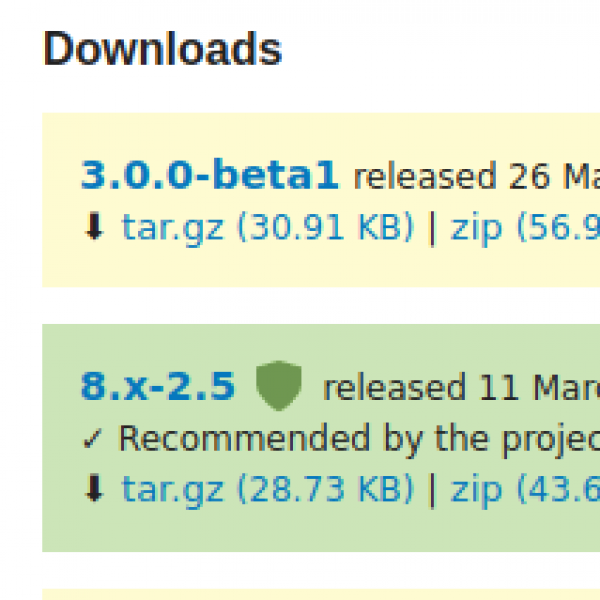Click the Downloads heading
The image size is (600, 600).
pos(162,49)
